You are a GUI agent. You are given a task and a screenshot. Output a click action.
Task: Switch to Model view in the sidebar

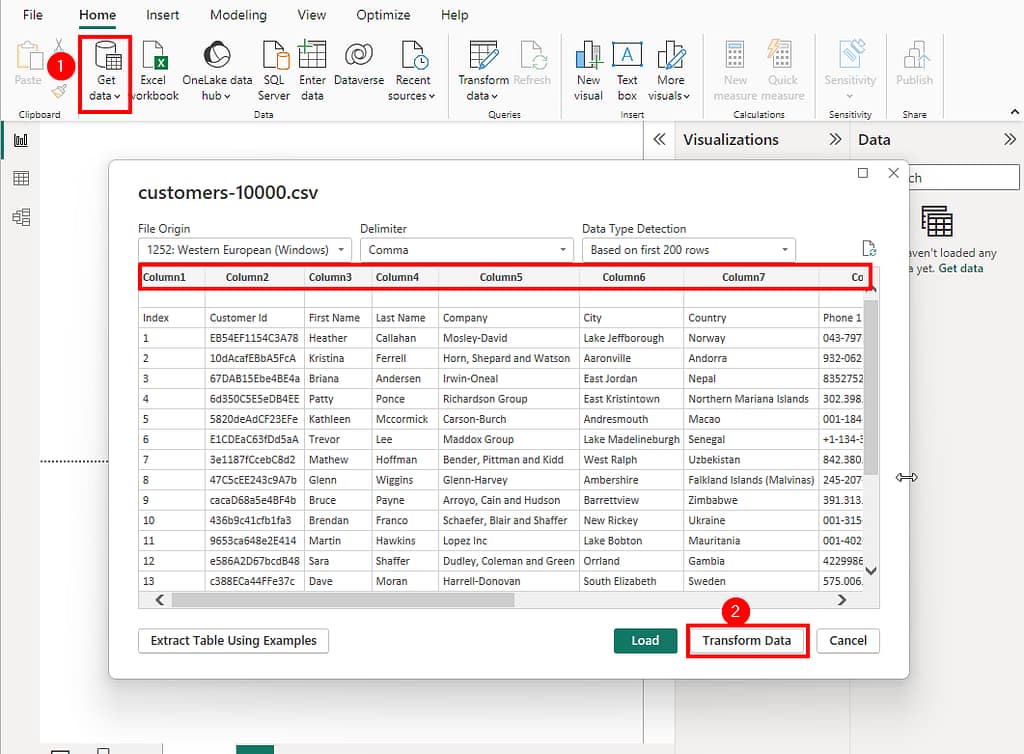(22, 216)
